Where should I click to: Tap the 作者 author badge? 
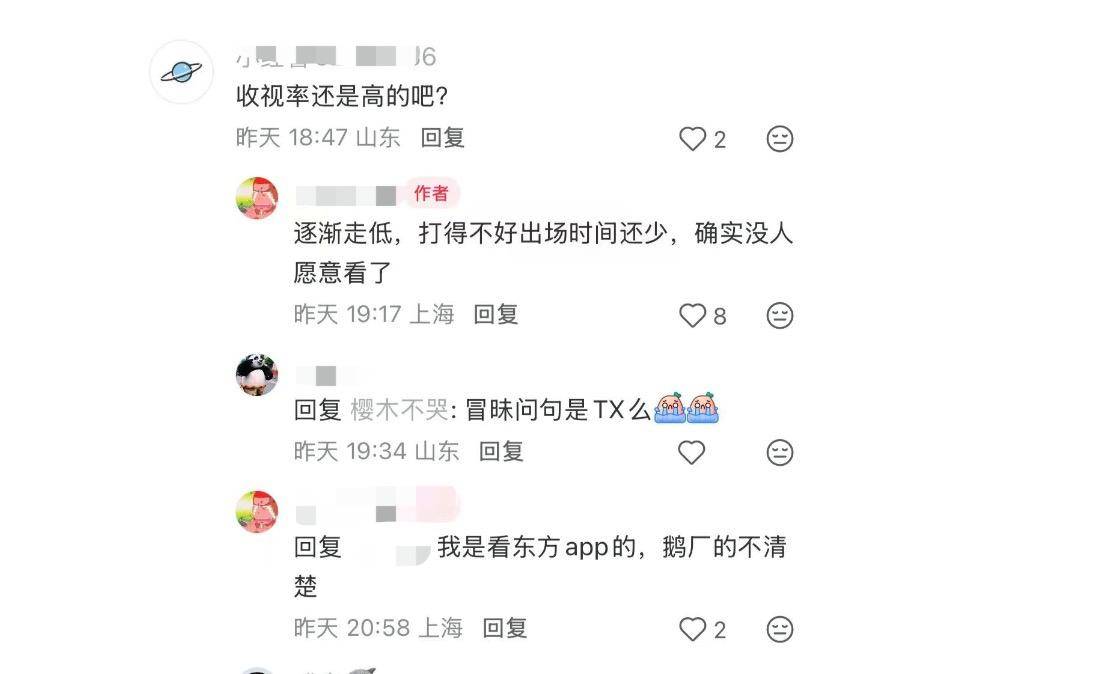coord(431,193)
